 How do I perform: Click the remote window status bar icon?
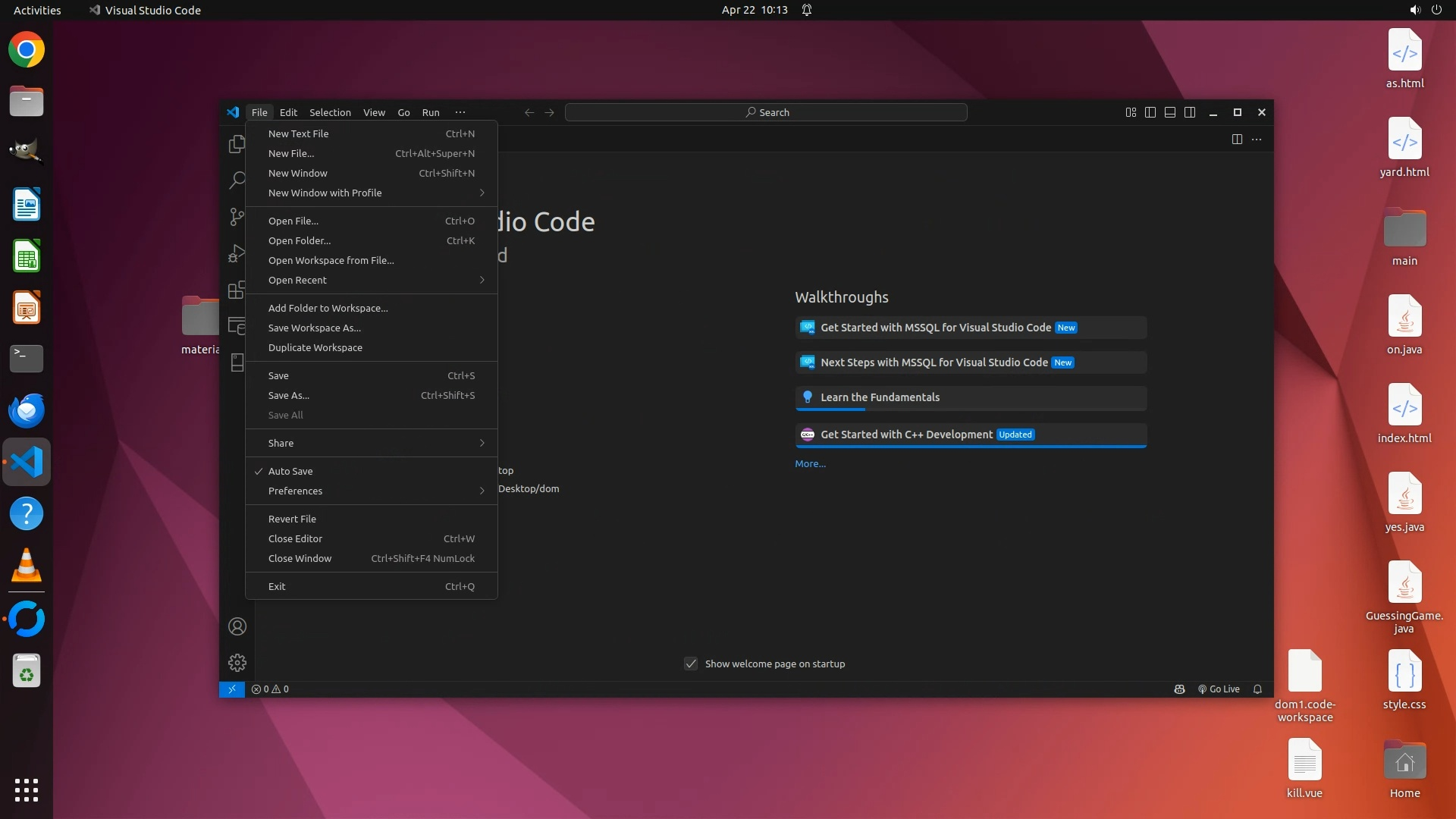click(x=231, y=689)
